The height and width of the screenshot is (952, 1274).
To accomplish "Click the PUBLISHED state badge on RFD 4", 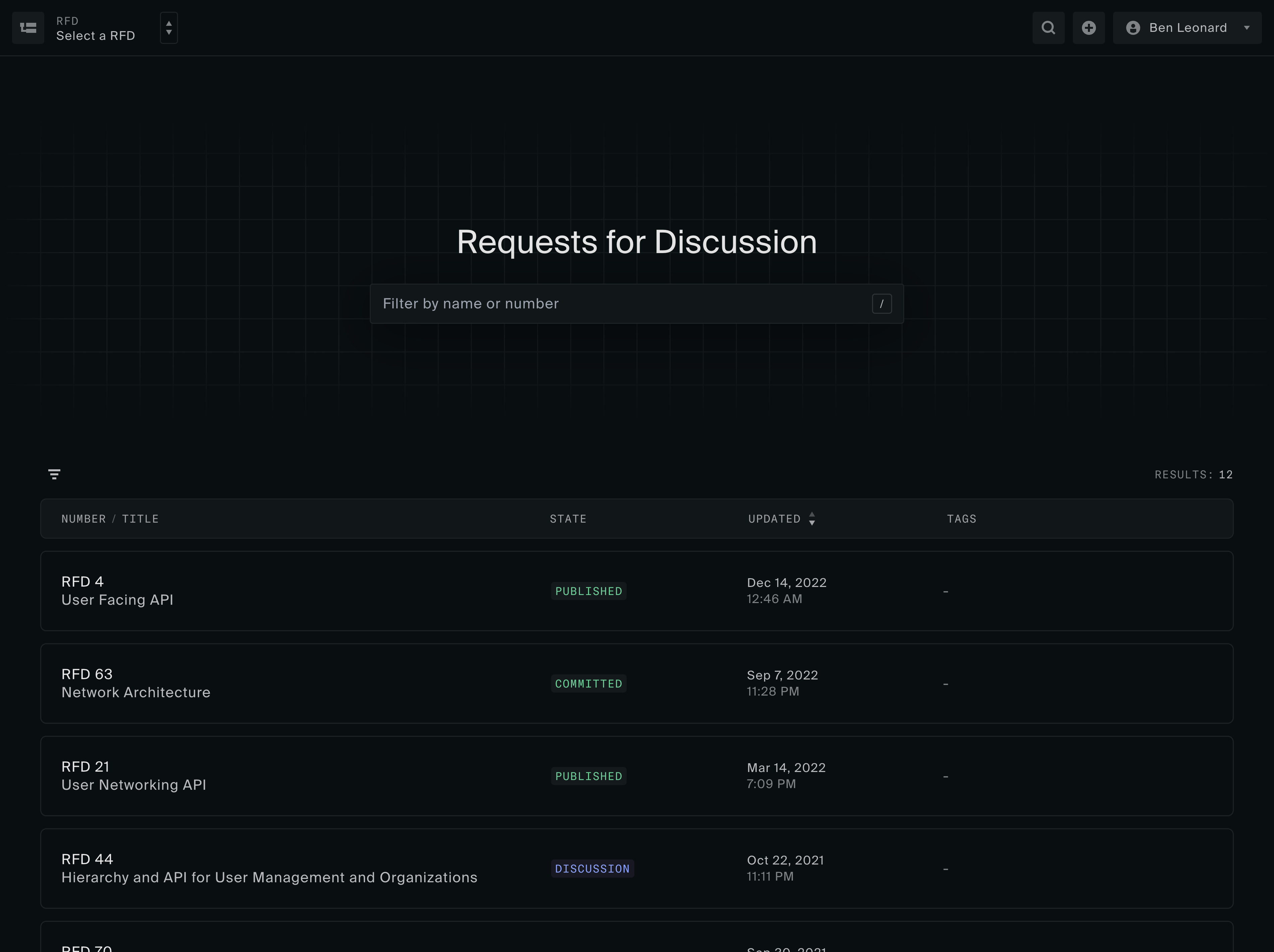I will 589,591.
